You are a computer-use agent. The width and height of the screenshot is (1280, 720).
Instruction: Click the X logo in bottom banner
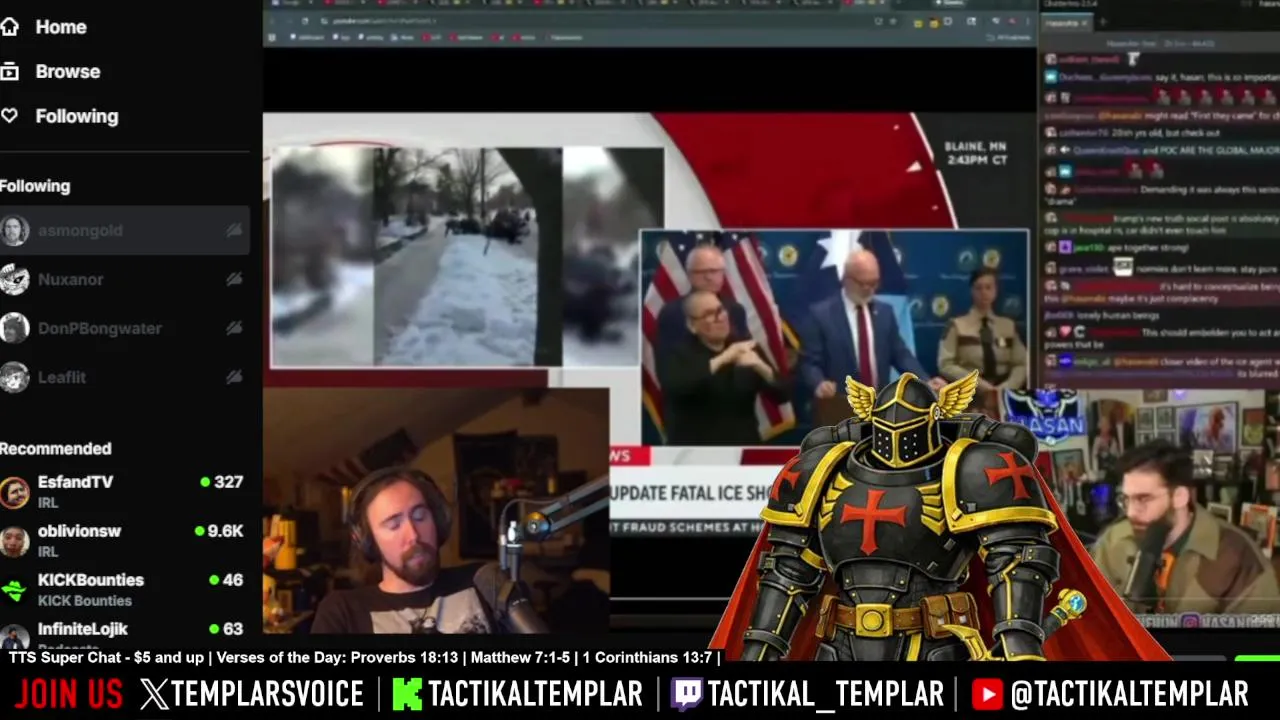[x=155, y=694]
